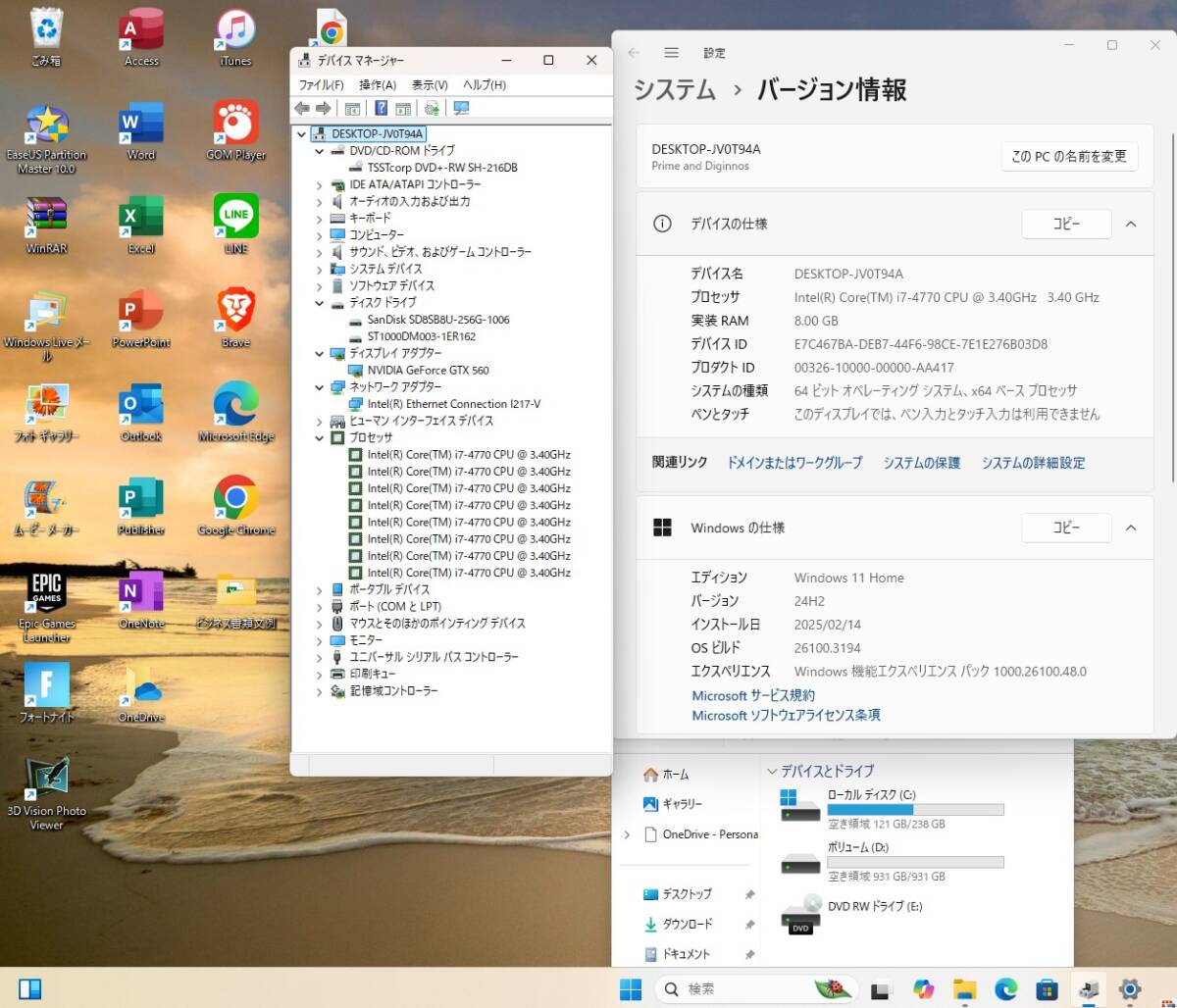Click the Device Manager help toolbar icon
This screenshot has width=1177, height=1008.
[381, 108]
